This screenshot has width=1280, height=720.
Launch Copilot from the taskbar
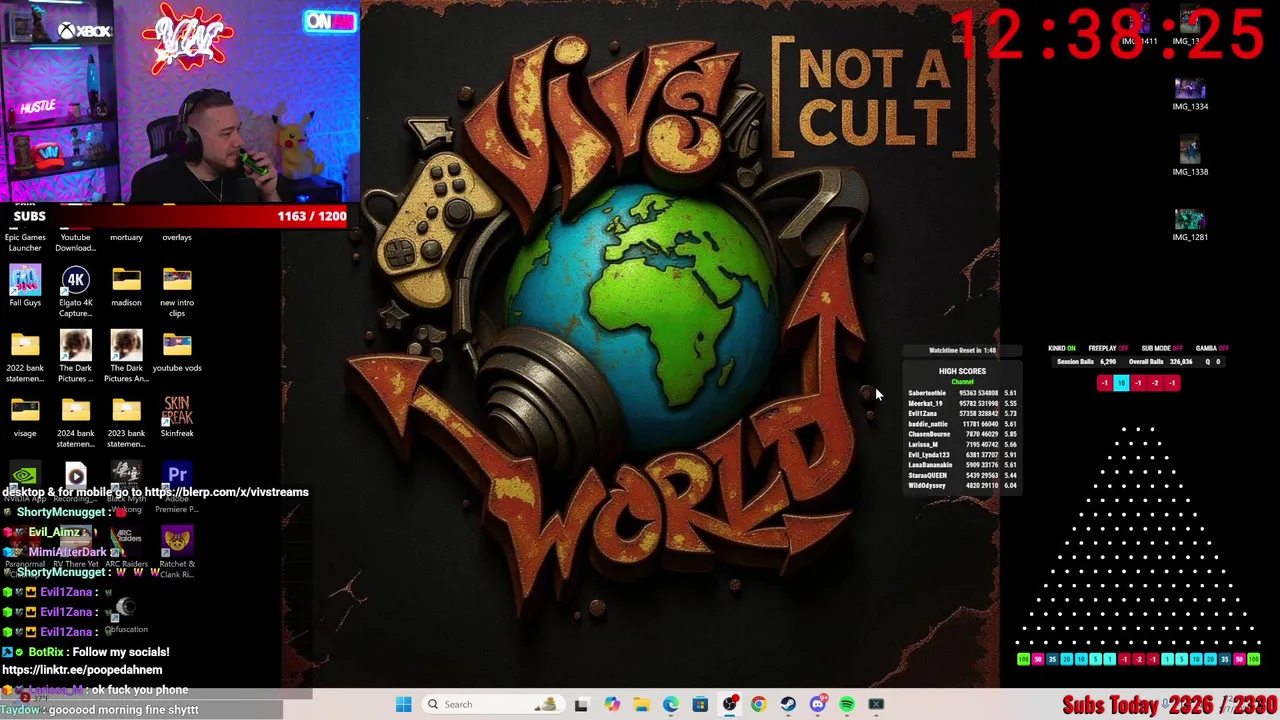[611, 704]
